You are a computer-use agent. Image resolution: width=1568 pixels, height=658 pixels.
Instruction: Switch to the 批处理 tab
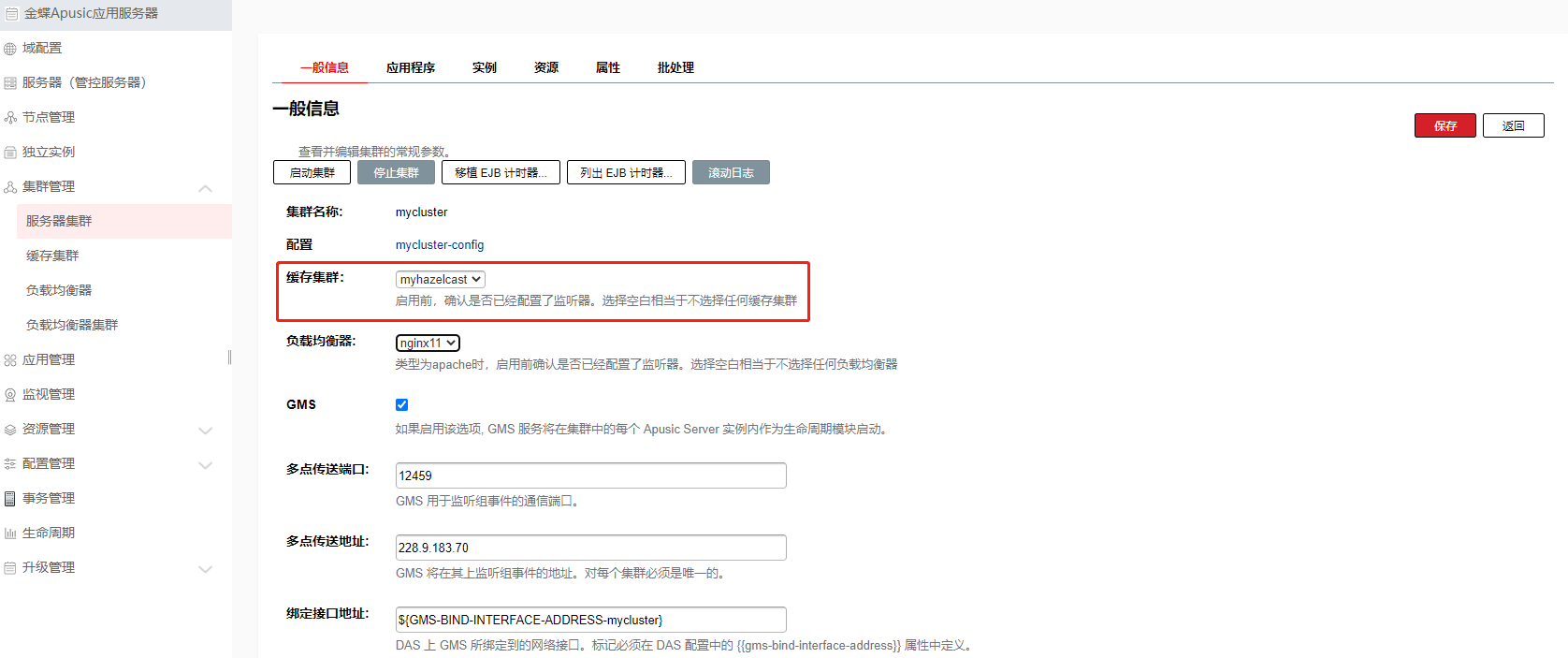[x=675, y=67]
